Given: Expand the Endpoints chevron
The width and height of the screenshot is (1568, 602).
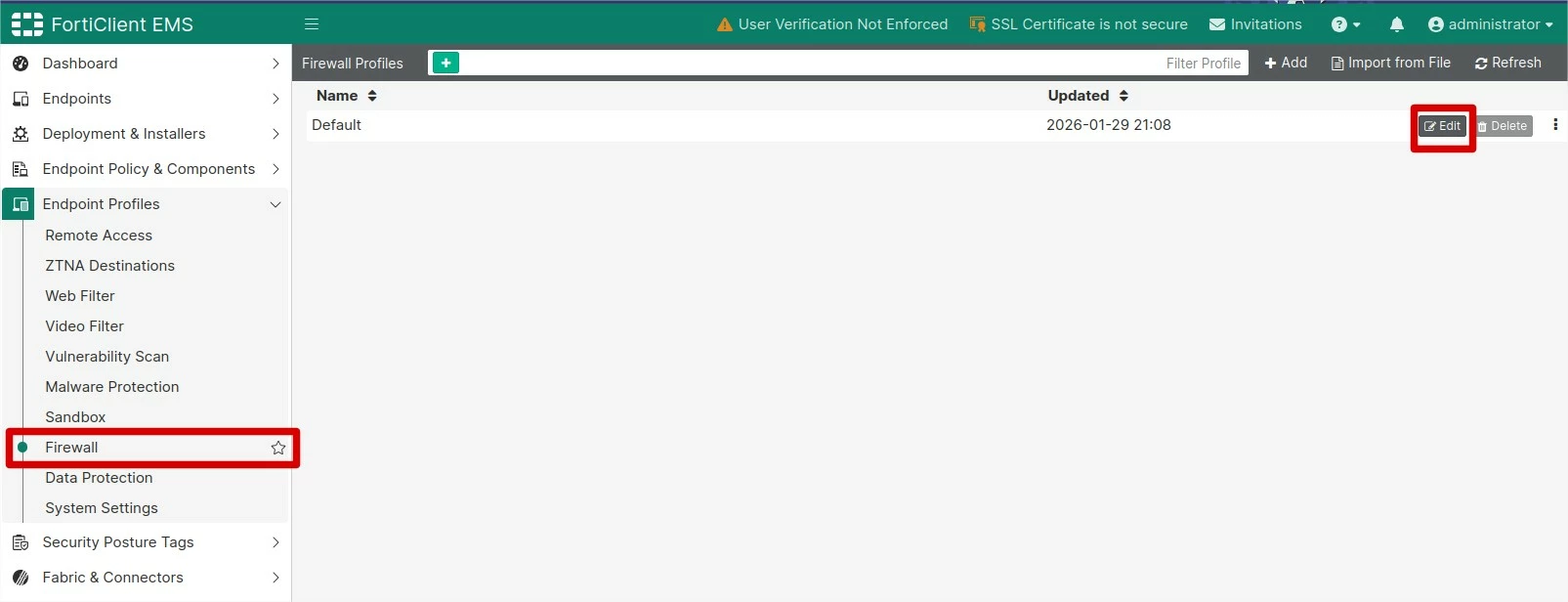Looking at the screenshot, I should [275, 99].
